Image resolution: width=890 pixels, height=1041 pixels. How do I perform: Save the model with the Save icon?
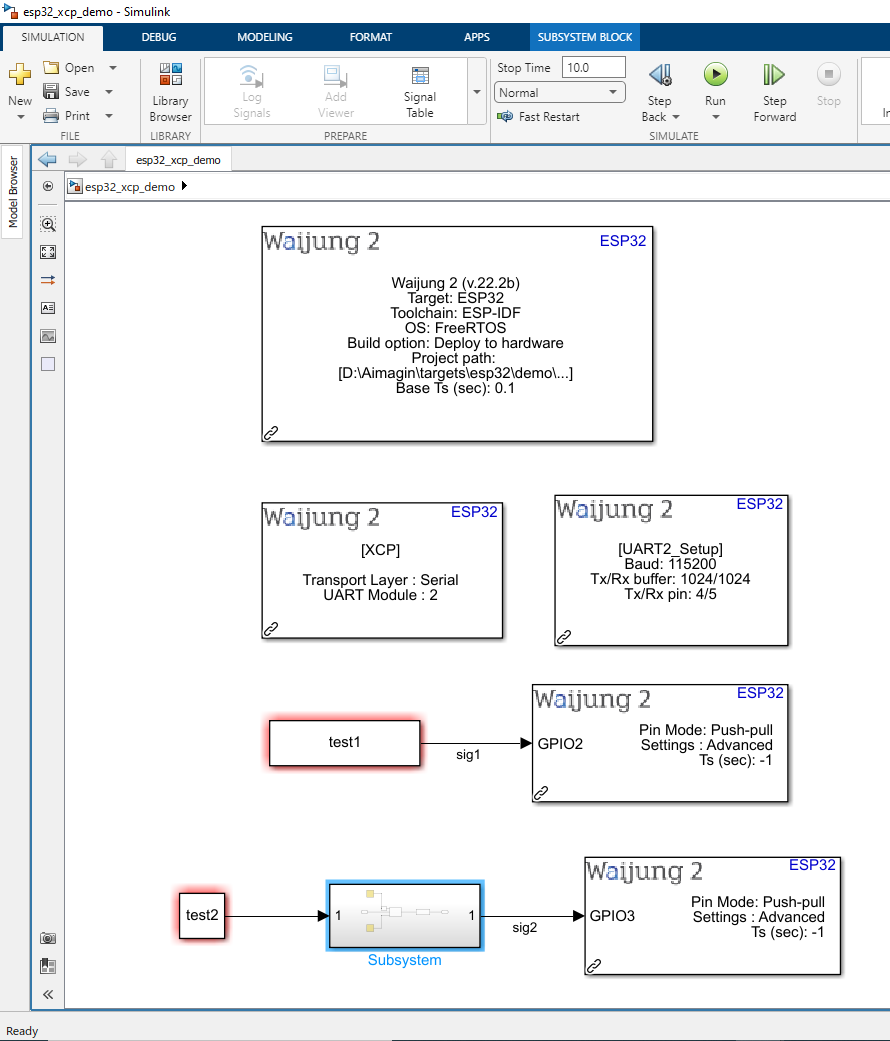click(50, 91)
